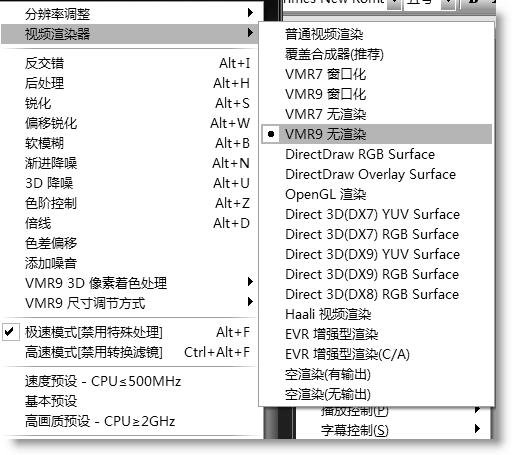Click 添加噪音 menu item
The image size is (512, 455).
pos(130,263)
